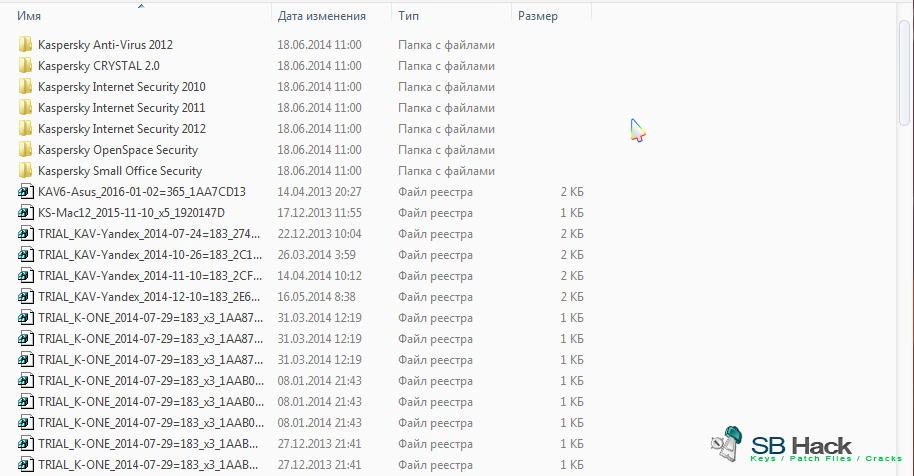The width and height of the screenshot is (914, 476).
Task: Select the name Kaspersky Small Office Security
Action: [120, 171]
